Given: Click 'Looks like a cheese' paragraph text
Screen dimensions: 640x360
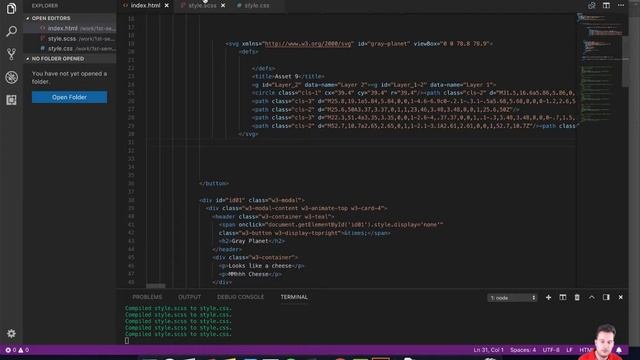Looking at the screenshot, I should (x=260, y=266).
